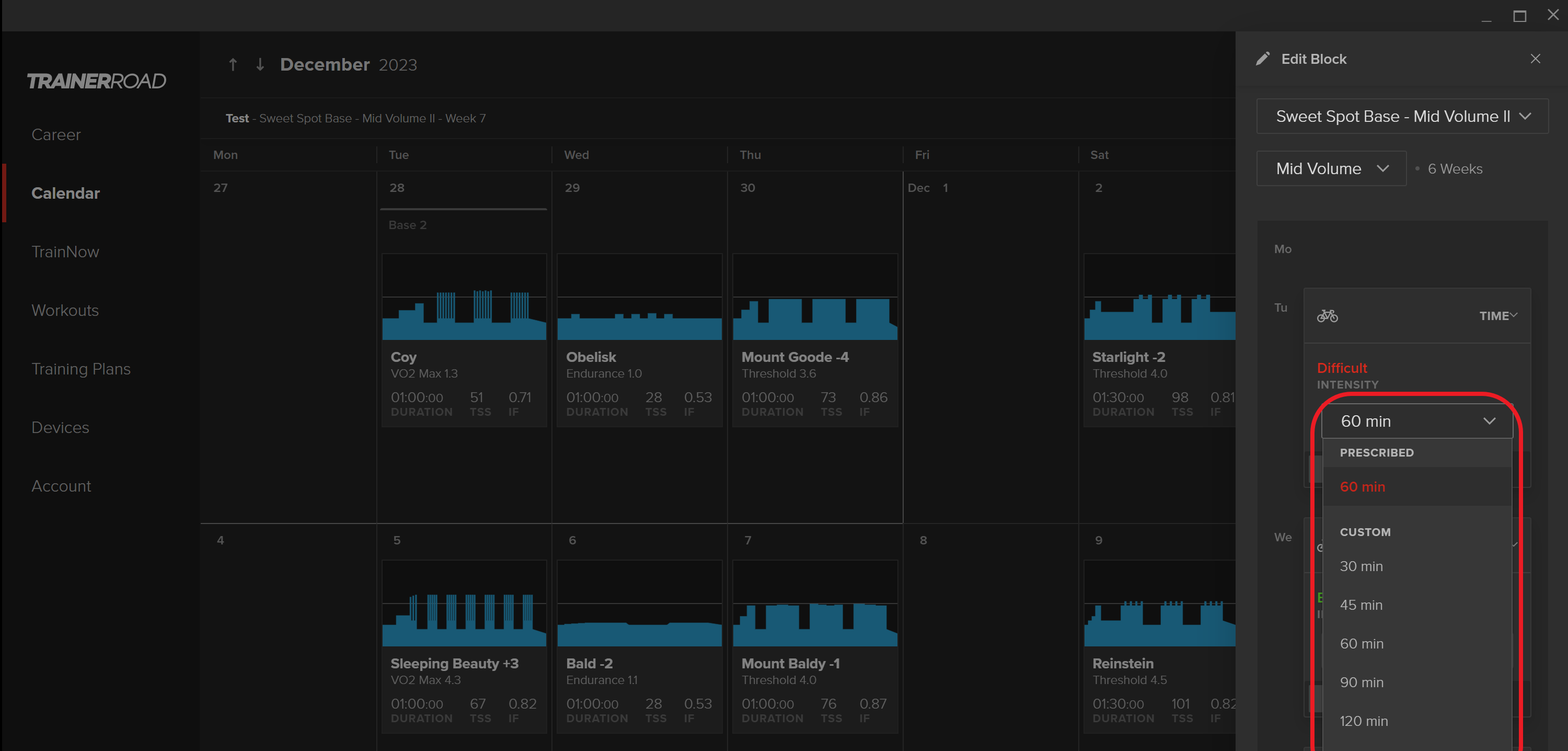Click the down arrow to next month
The width and height of the screenshot is (1568, 751).
pos(260,64)
